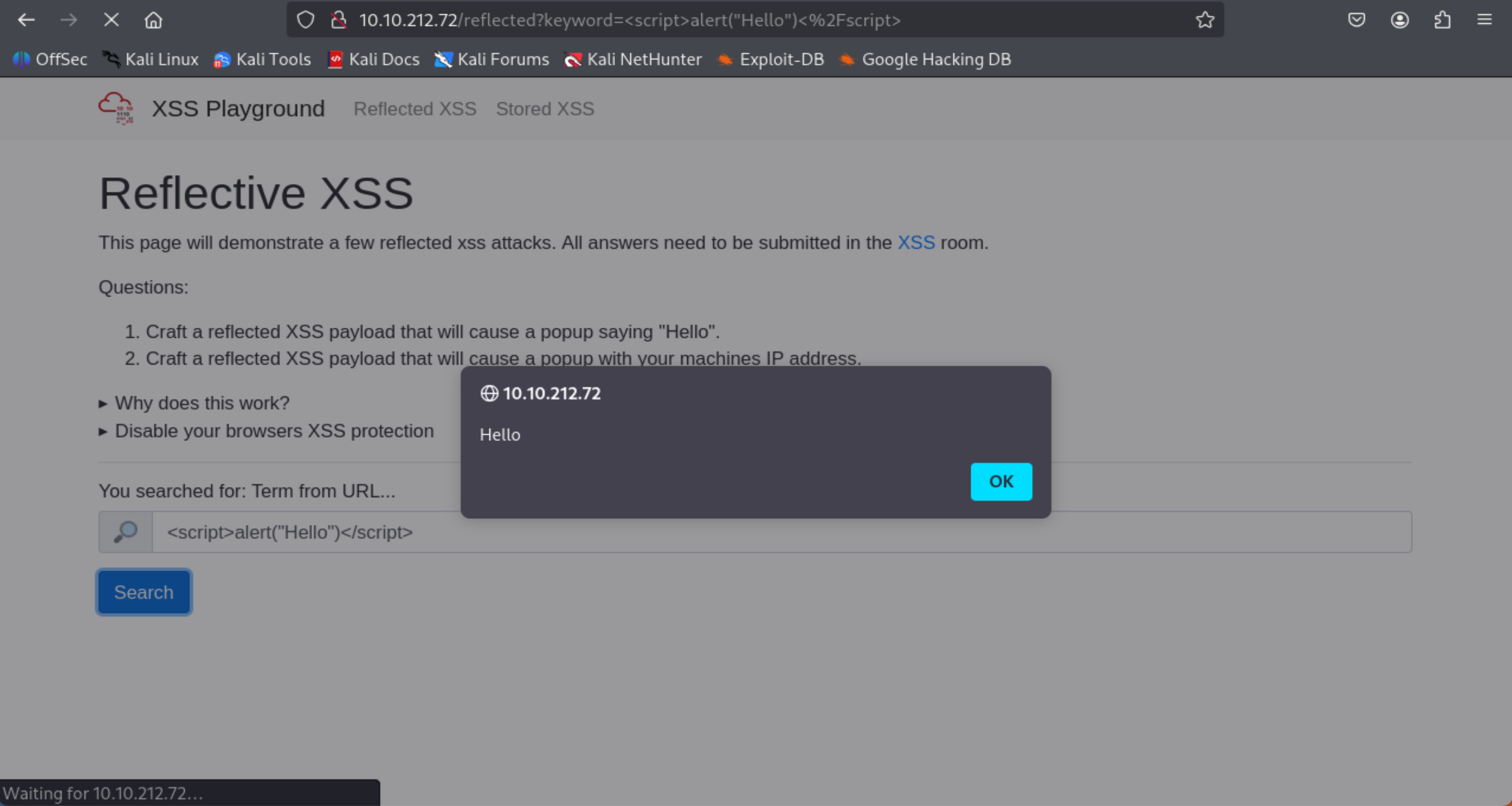Open the Pocket save icon
1512x806 pixels.
(x=1356, y=20)
